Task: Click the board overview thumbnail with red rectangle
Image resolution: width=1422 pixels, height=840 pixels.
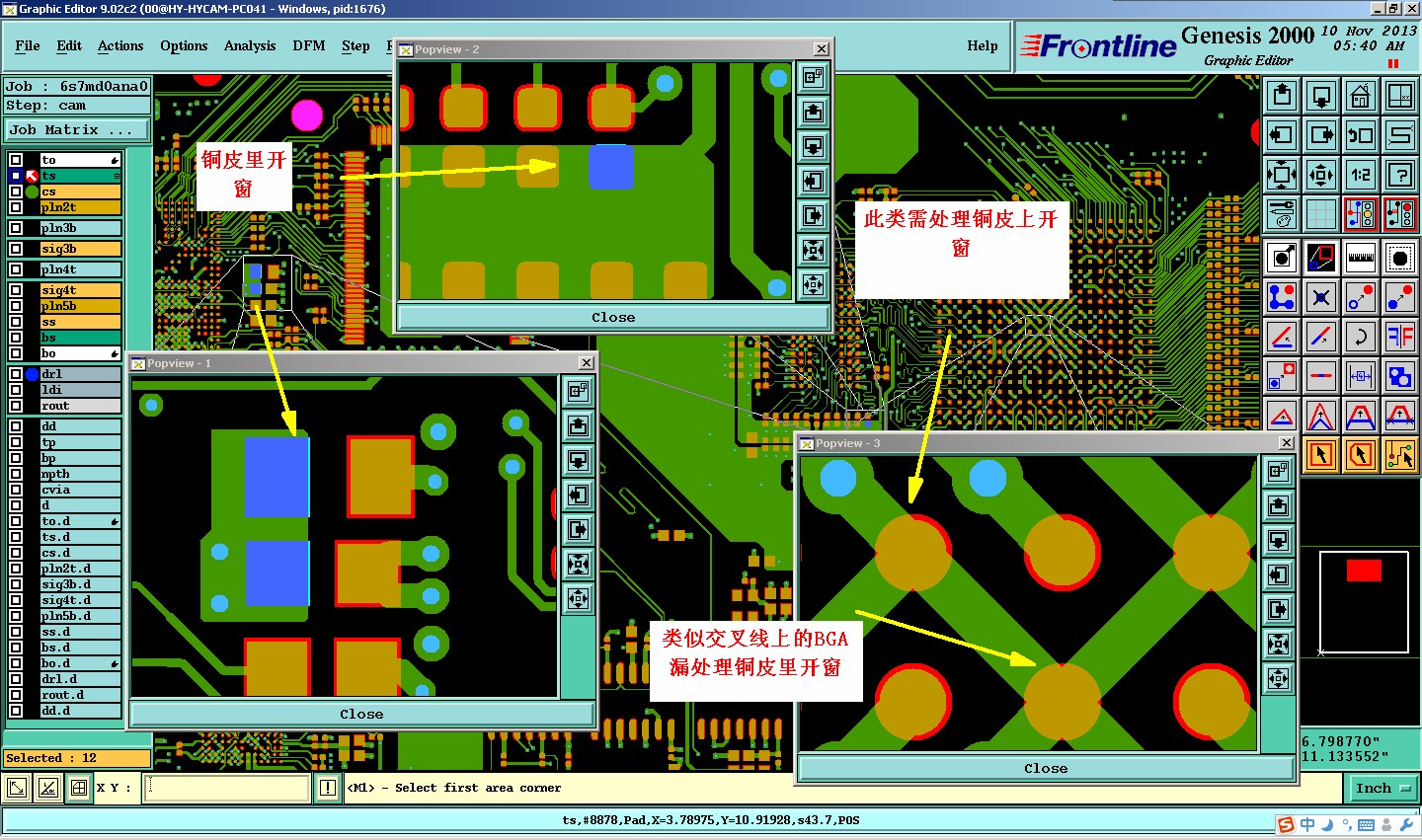Action: (x=1363, y=602)
